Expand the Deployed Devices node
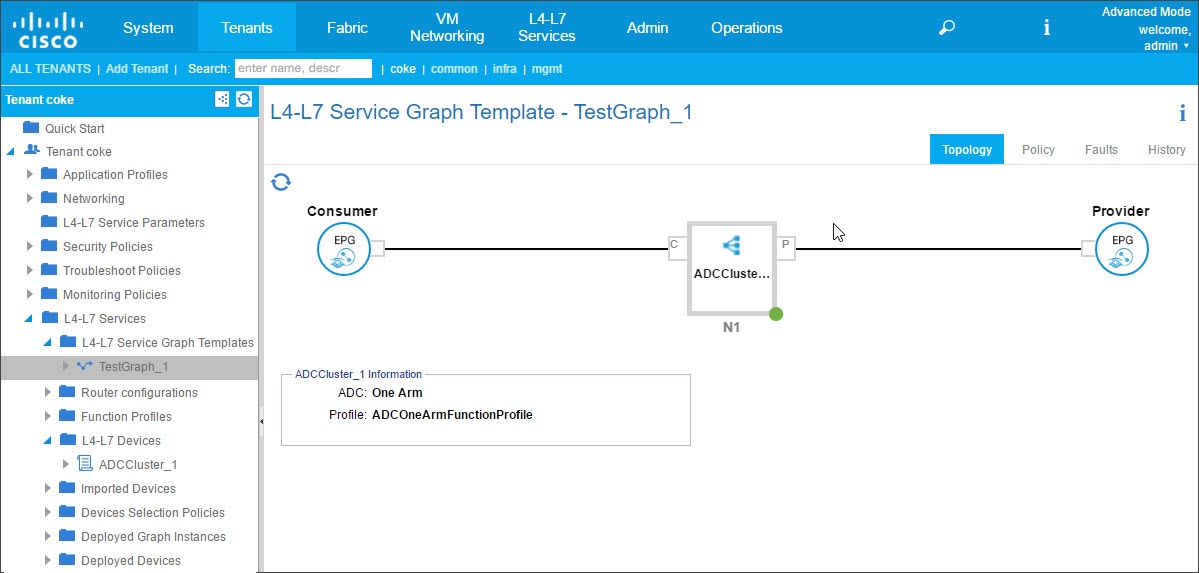The height and width of the screenshot is (573, 1199). click(47, 560)
